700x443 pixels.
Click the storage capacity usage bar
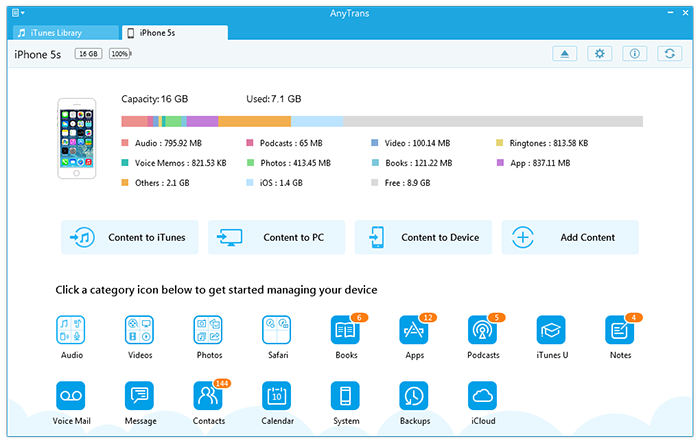coord(382,121)
